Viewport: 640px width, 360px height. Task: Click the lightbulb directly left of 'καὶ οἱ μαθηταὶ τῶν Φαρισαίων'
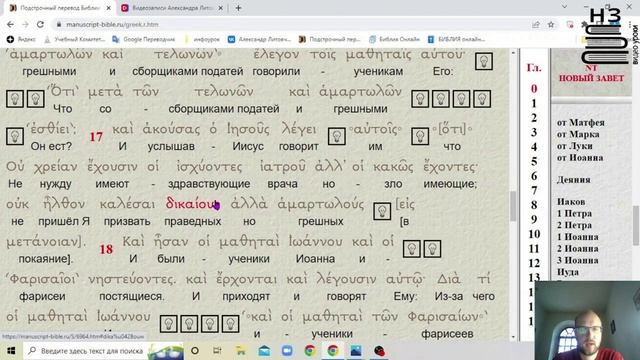(x=230, y=324)
